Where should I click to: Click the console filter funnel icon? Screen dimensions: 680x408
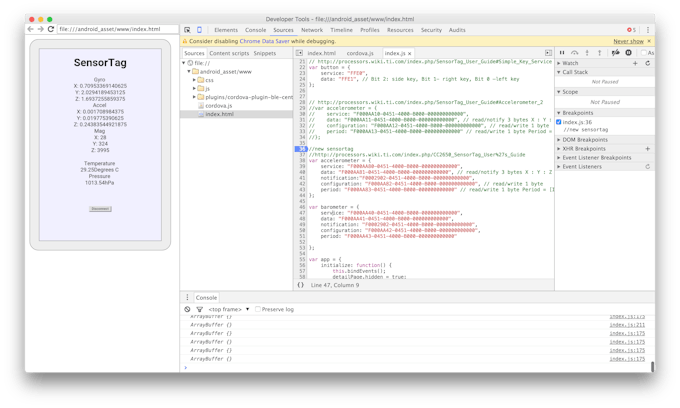click(199, 309)
